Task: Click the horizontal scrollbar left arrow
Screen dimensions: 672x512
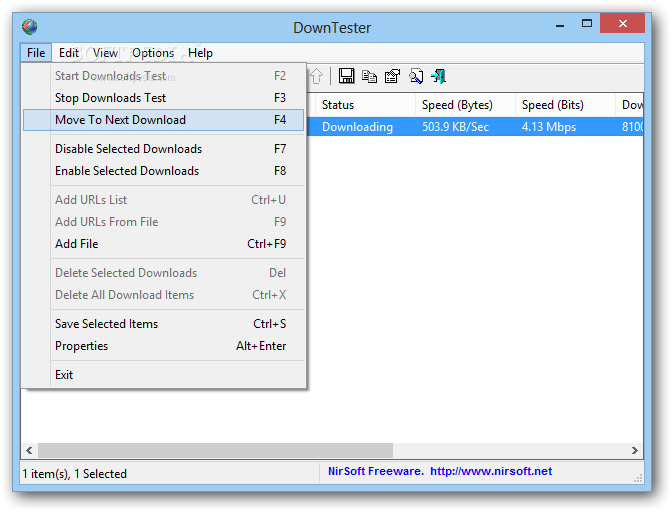Action: click(29, 450)
